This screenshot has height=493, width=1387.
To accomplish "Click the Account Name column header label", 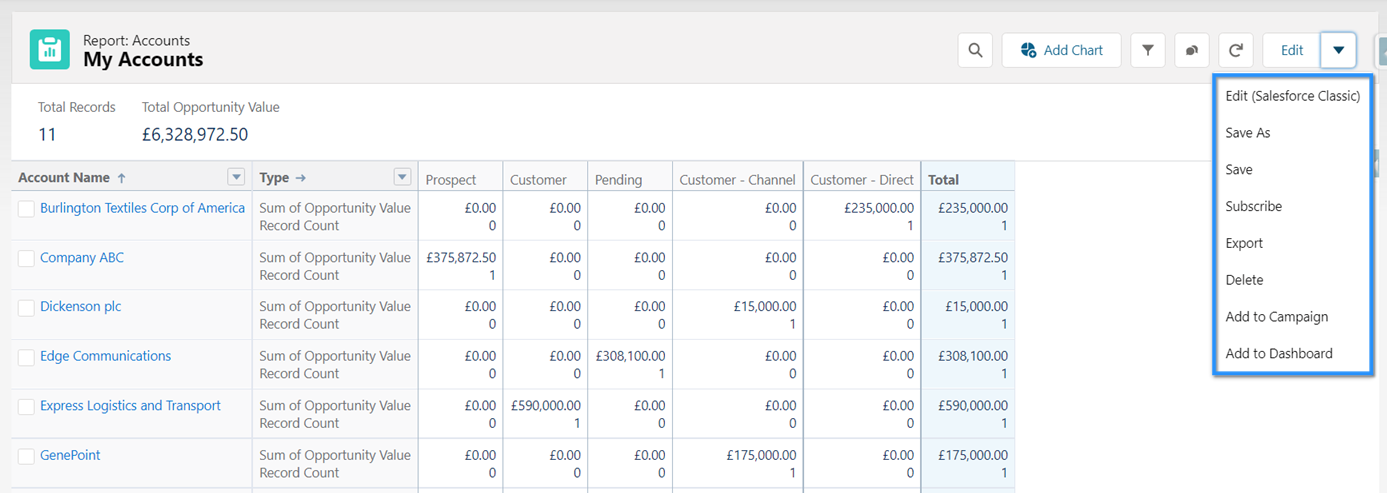I will click(64, 177).
